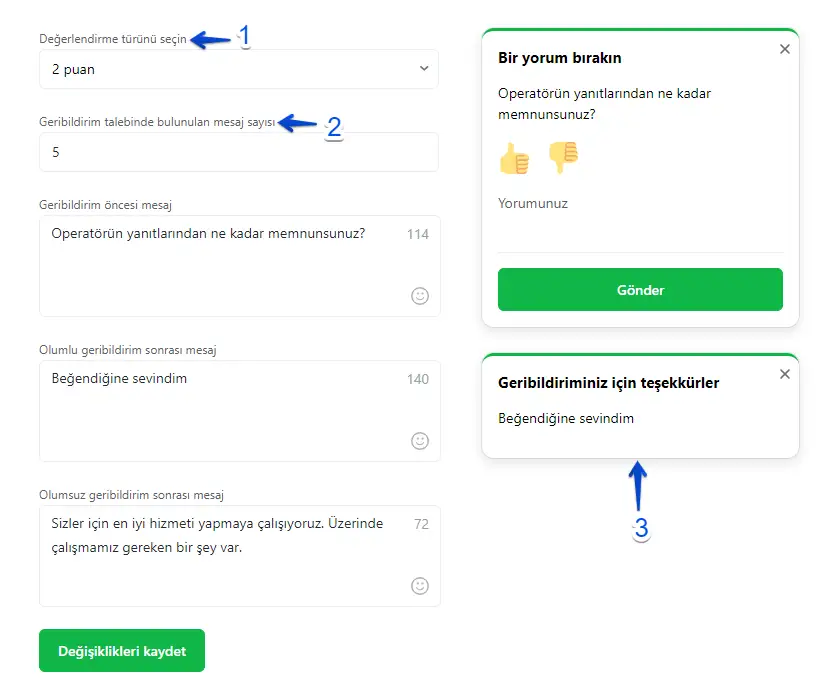Viewport: 840px width, 700px height.
Task: Click the 'Değerlendirme türünü seçin' label
Action: point(113,39)
